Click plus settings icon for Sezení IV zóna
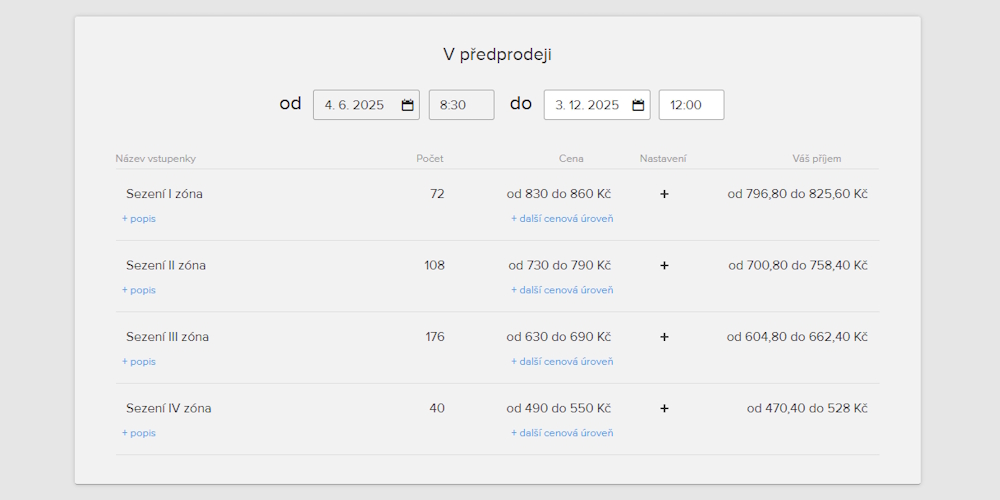The width and height of the screenshot is (1000, 500). point(664,408)
